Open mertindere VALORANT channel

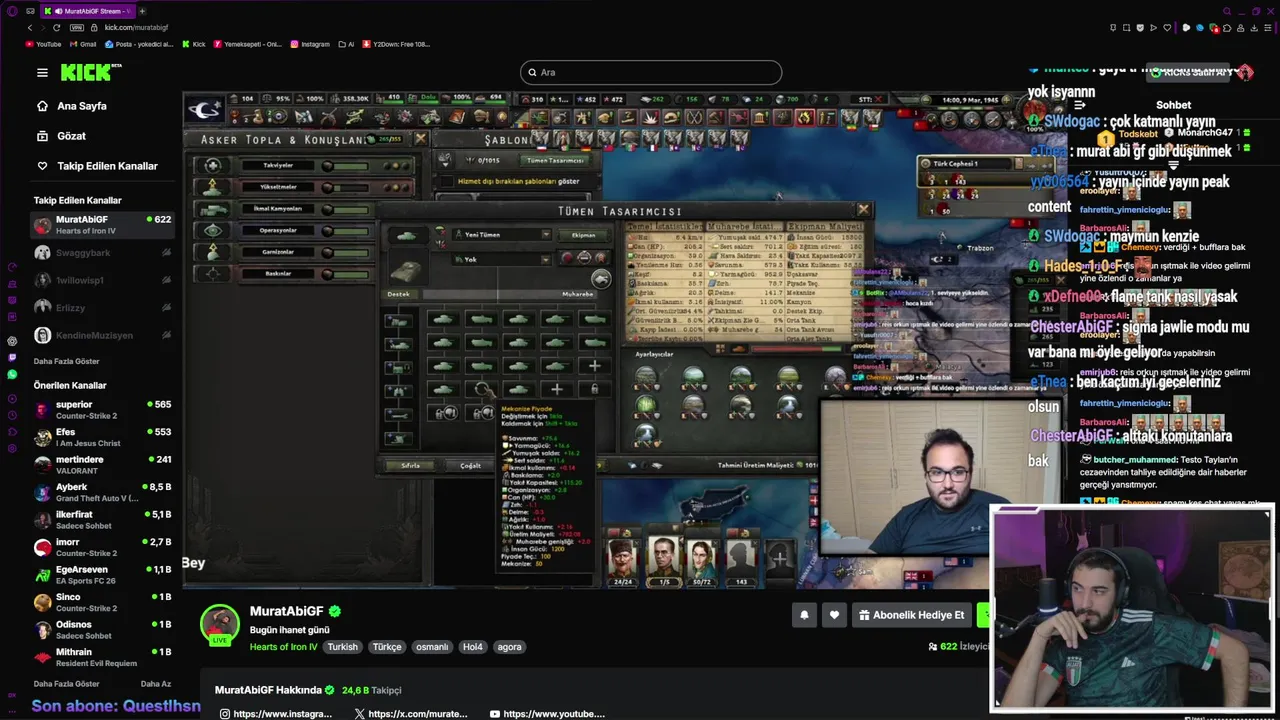102,465
